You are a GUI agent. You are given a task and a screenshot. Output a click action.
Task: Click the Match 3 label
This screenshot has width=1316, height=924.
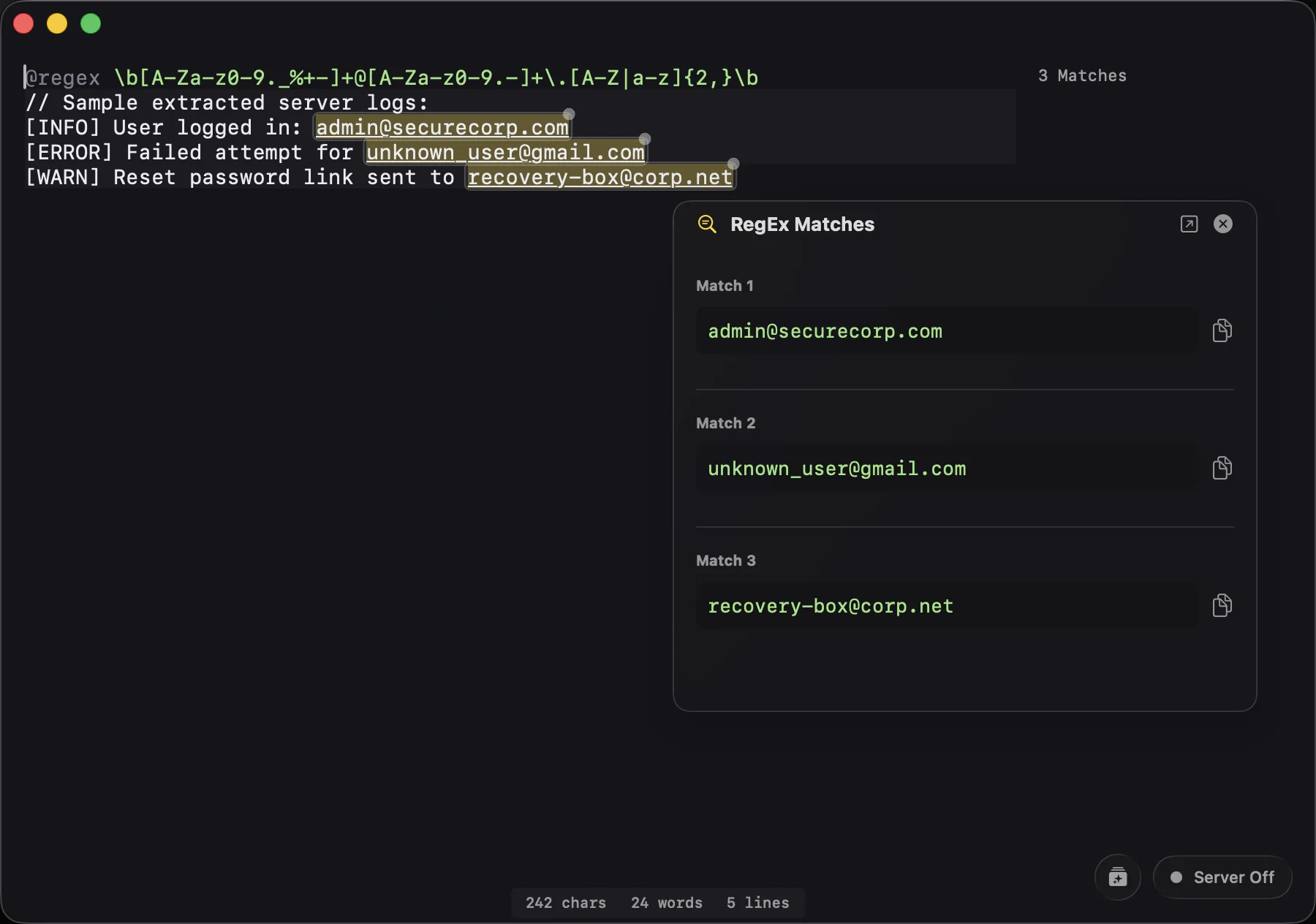coord(725,561)
